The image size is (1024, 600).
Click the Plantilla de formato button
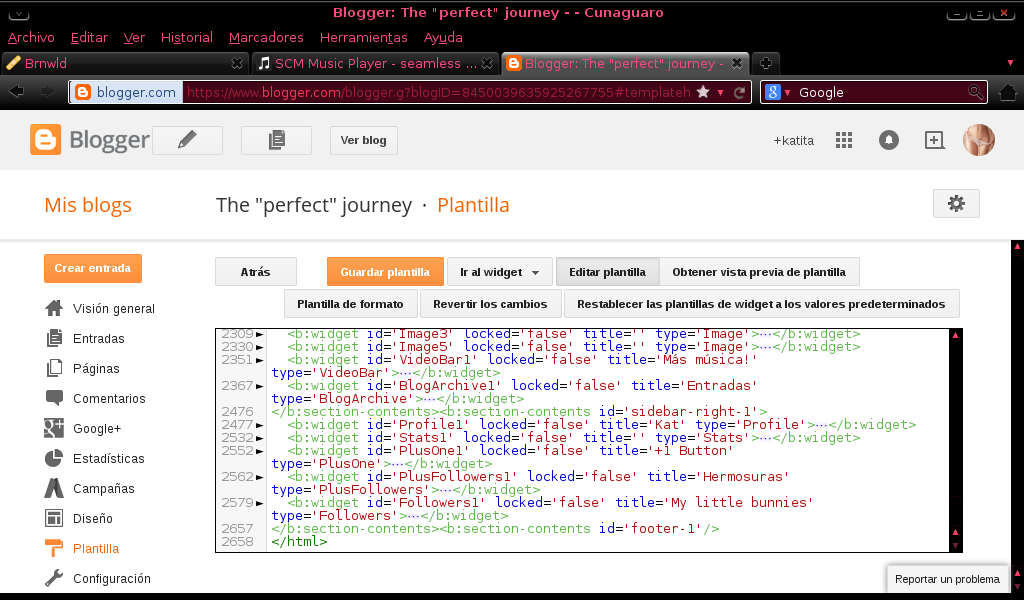[x=350, y=304]
